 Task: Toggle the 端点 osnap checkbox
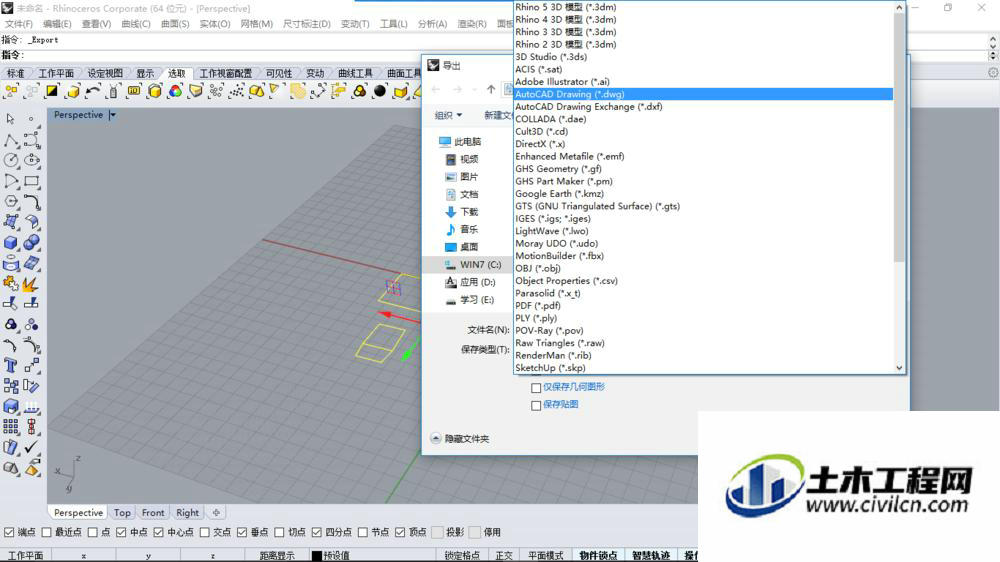(9, 532)
